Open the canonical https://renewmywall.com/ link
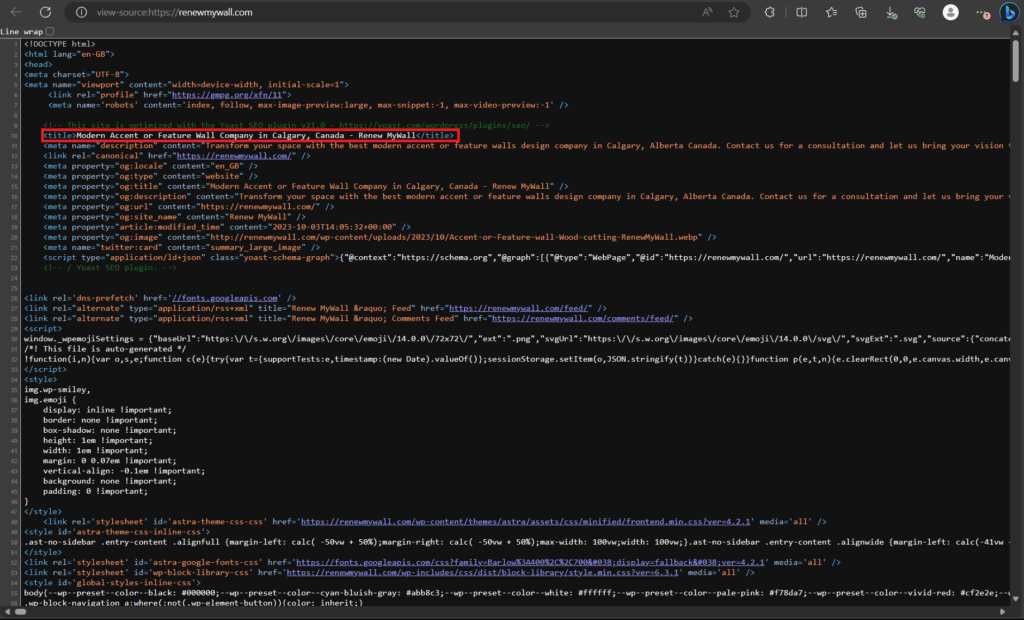1024x620 pixels. point(234,155)
